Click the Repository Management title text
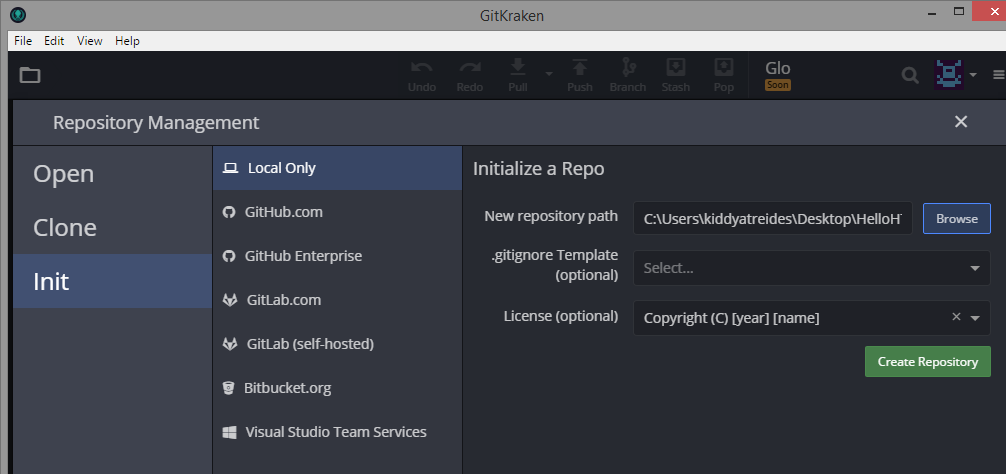 coord(156,122)
